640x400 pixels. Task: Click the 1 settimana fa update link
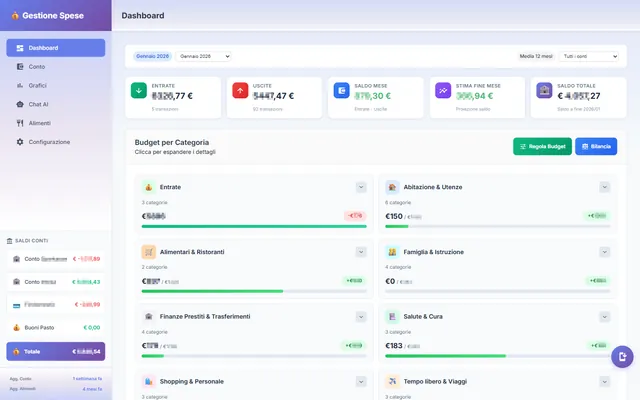click(87, 379)
